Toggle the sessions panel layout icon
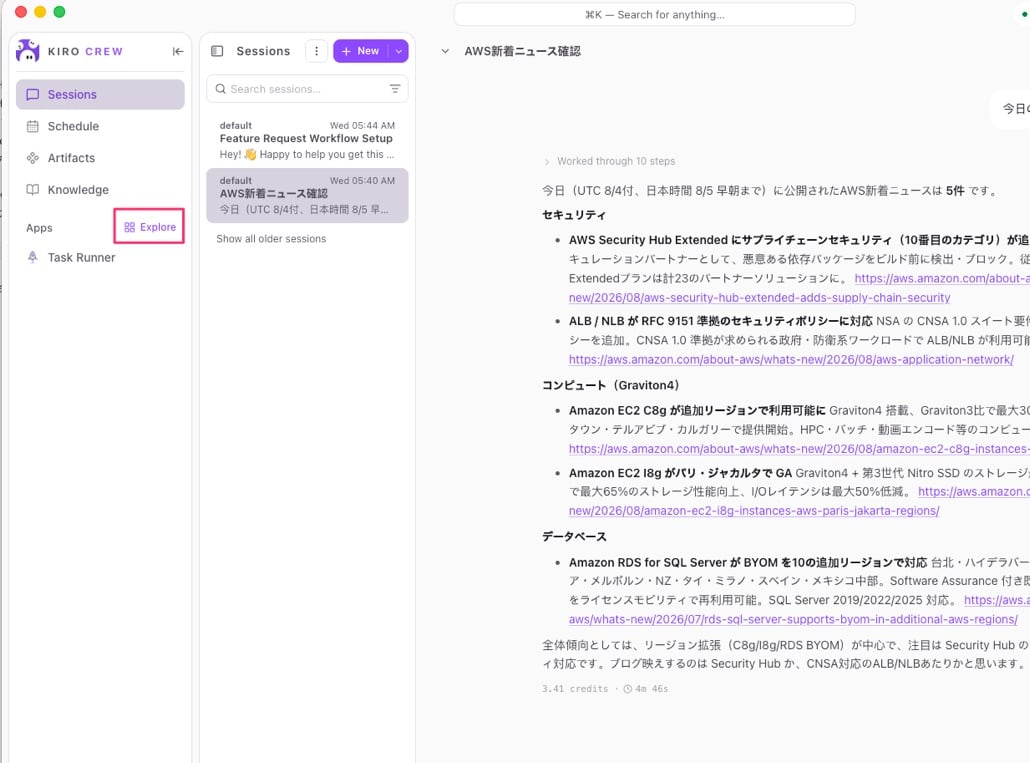Screen dimensions: 1030x763 pyautogui.click(x=217, y=51)
